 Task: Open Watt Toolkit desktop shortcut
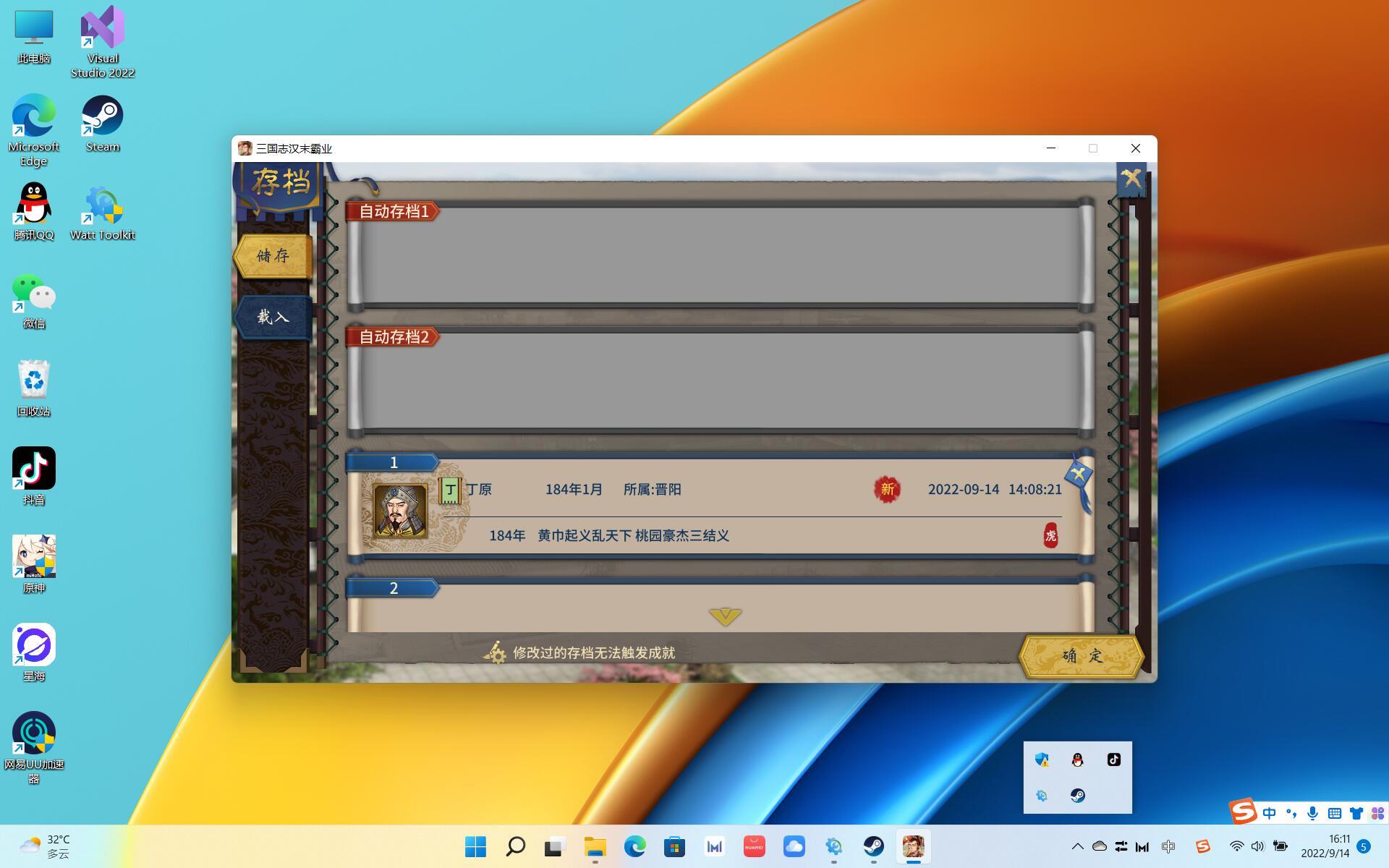pyautogui.click(x=103, y=213)
